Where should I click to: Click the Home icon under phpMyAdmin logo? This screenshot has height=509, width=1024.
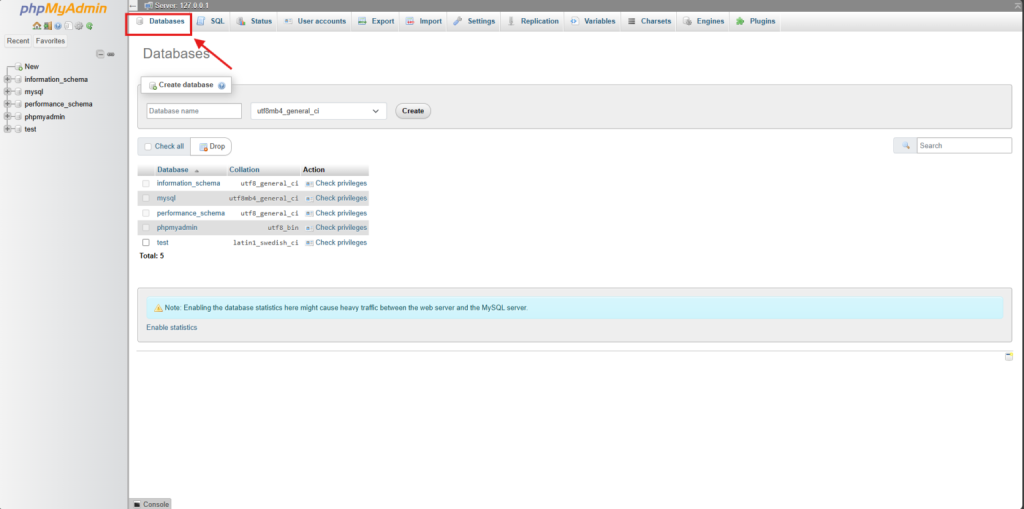pos(37,26)
